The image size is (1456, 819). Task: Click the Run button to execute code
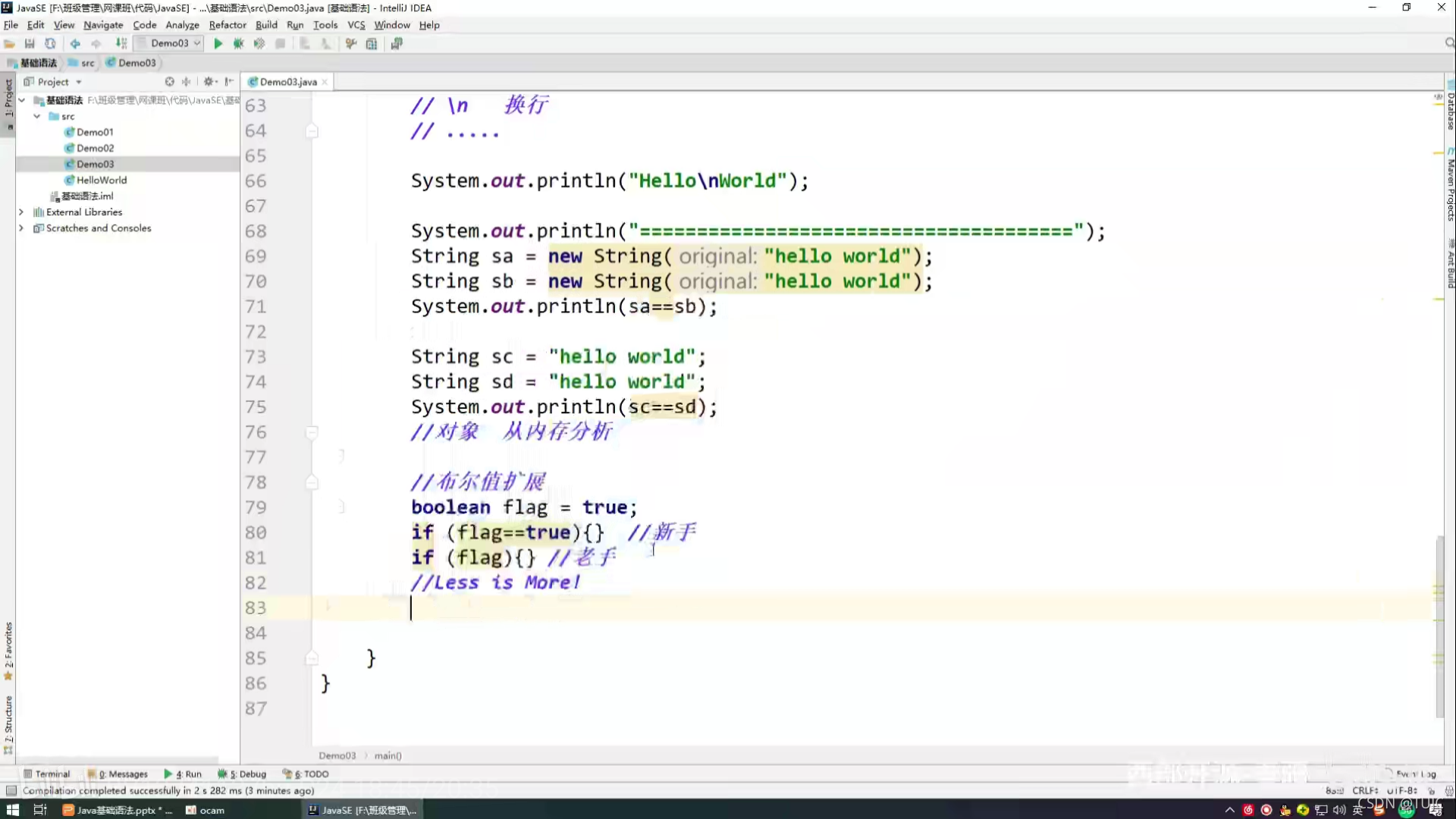pos(217,43)
